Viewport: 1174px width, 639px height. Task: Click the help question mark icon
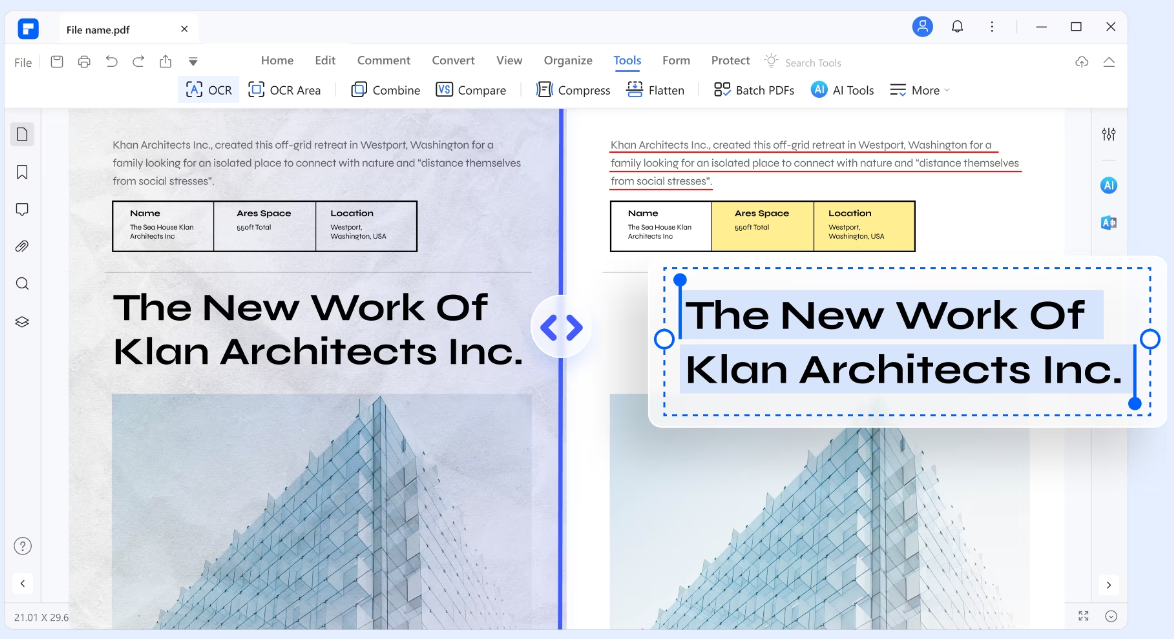pos(22,546)
